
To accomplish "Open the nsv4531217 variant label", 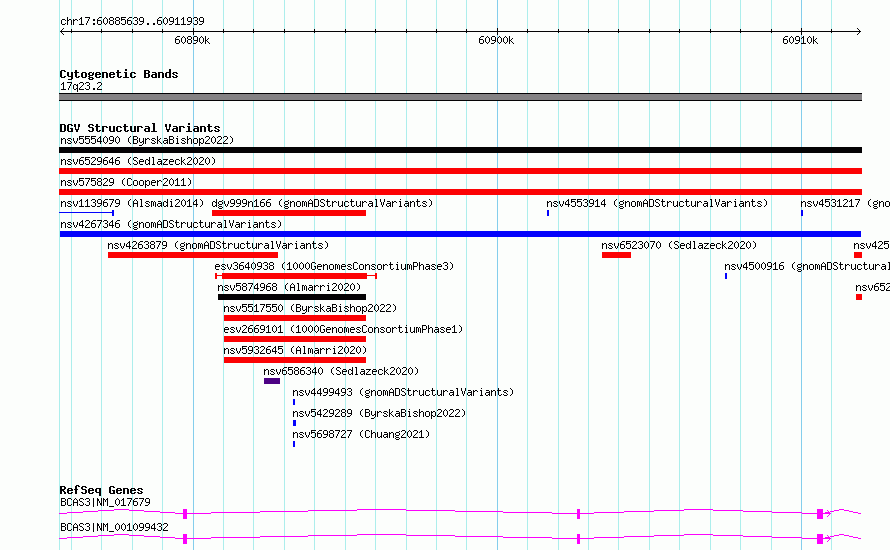I will 845,203.
